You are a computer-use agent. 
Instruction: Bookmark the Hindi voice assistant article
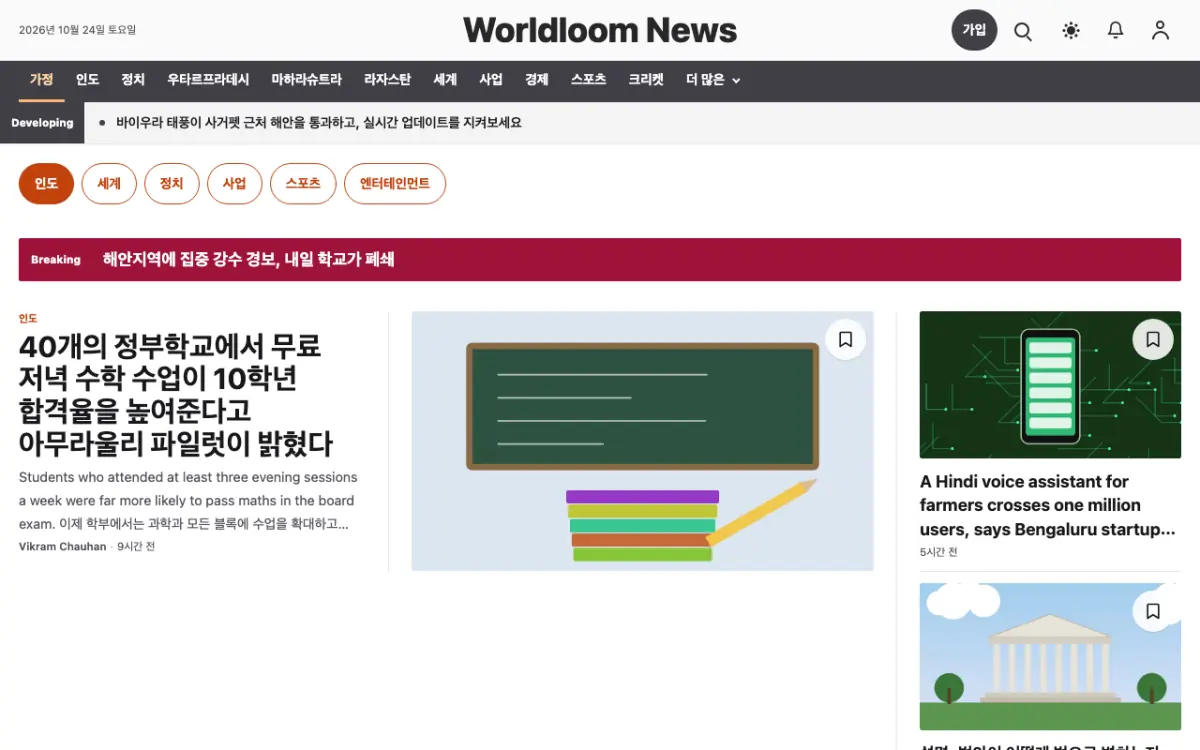pos(1153,340)
